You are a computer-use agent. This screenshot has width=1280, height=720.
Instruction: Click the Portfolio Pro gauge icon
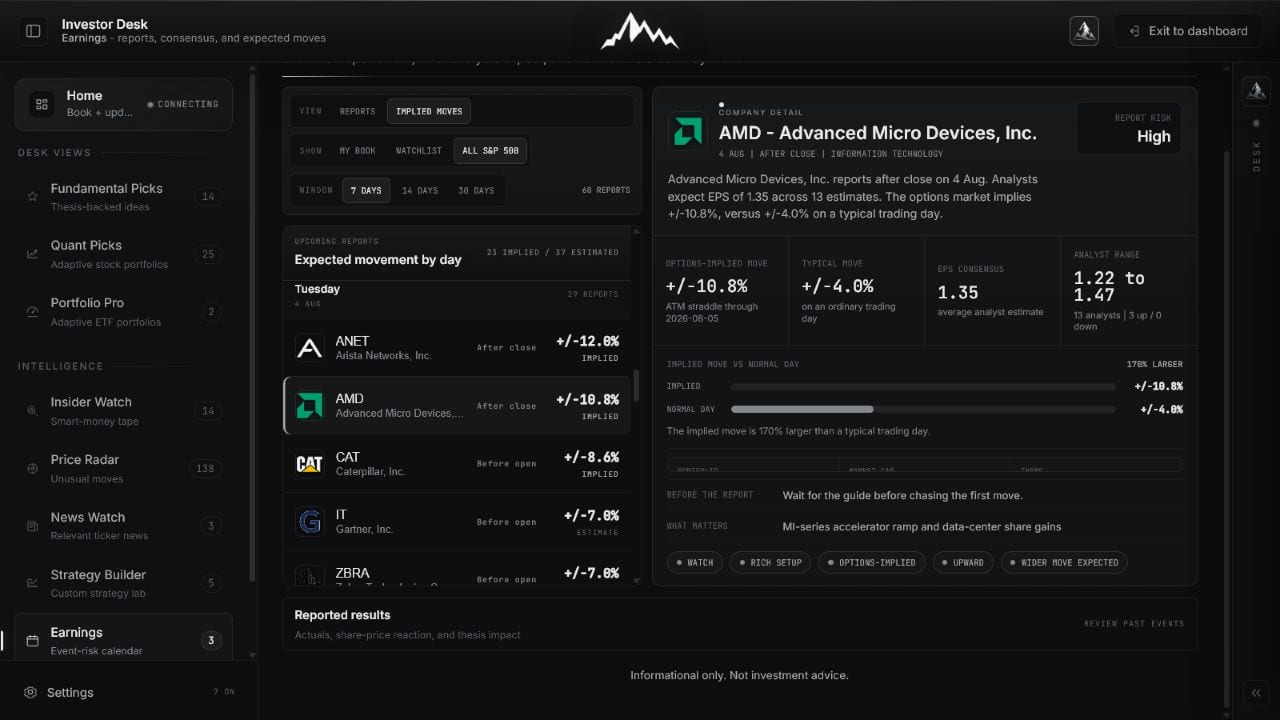pyautogui.click(x=32, y=312)
